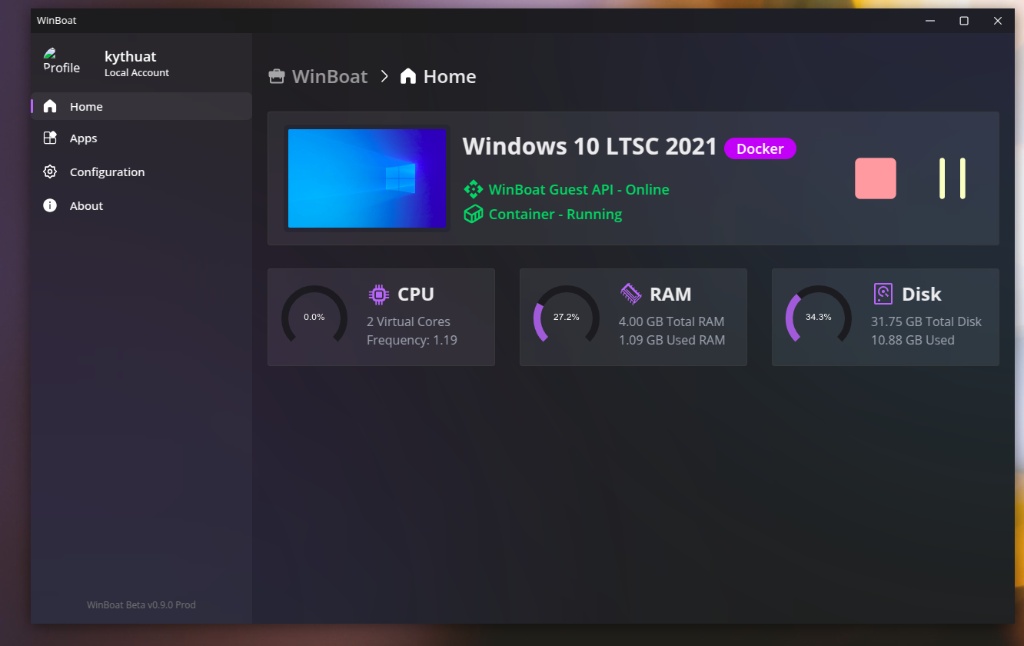Image resolution: width=1024 pixels, height=646 pixels.
Task: Click the '10.88 GB Used' text
Action: click(912, 340)
